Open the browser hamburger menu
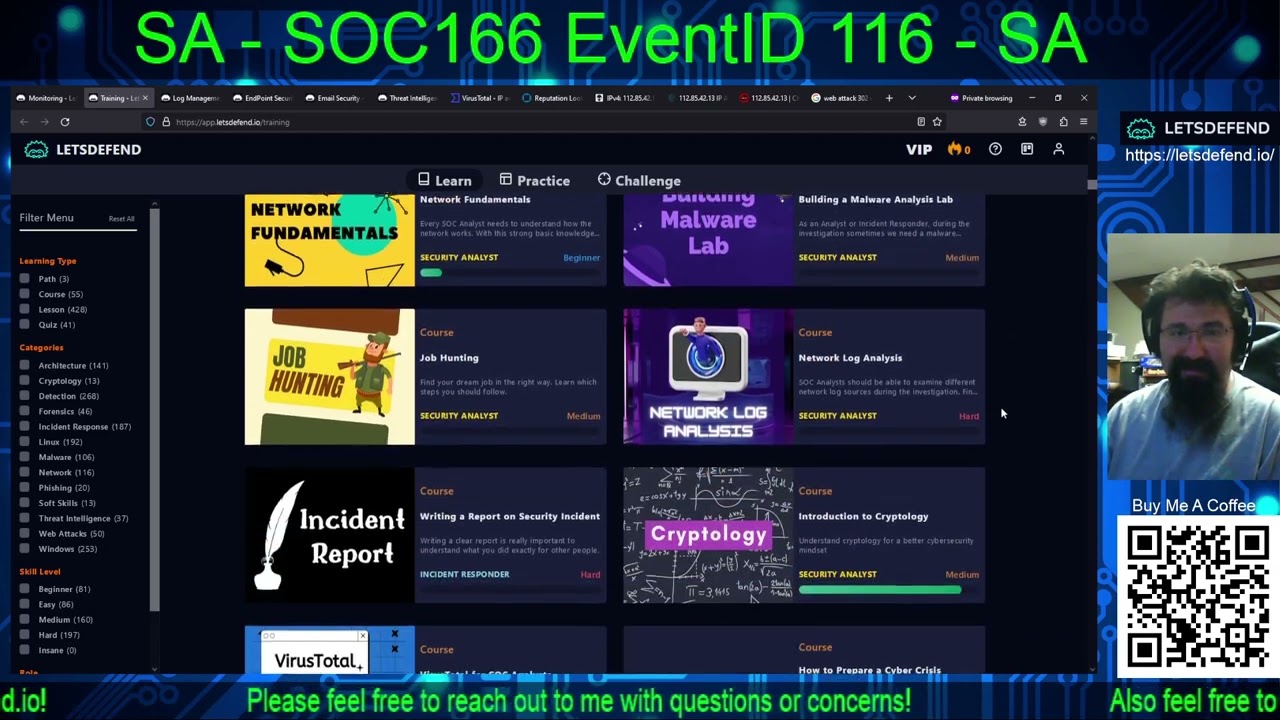1280x720 pixels. (1083, 122)
